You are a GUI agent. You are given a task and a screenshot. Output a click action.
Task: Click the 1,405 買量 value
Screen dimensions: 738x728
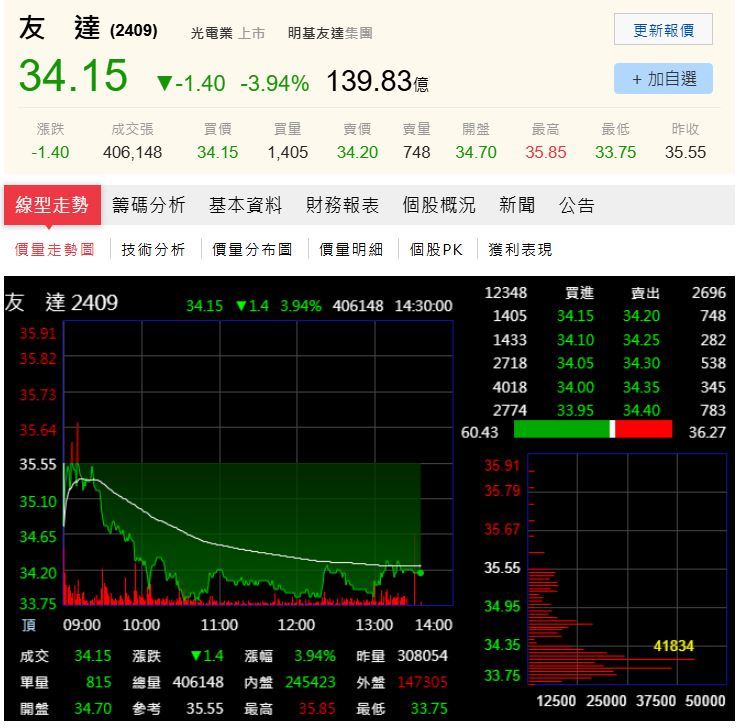pos(288,152)
